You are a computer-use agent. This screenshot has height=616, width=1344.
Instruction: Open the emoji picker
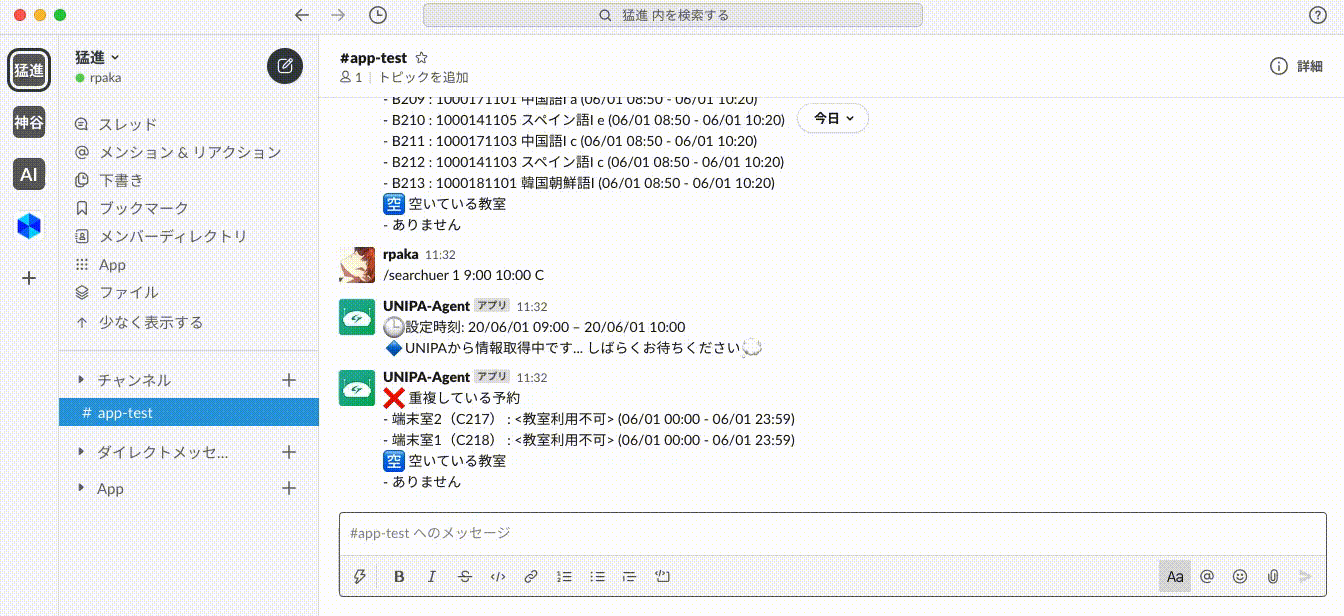pyautogui.click(x=1240, y=576)
